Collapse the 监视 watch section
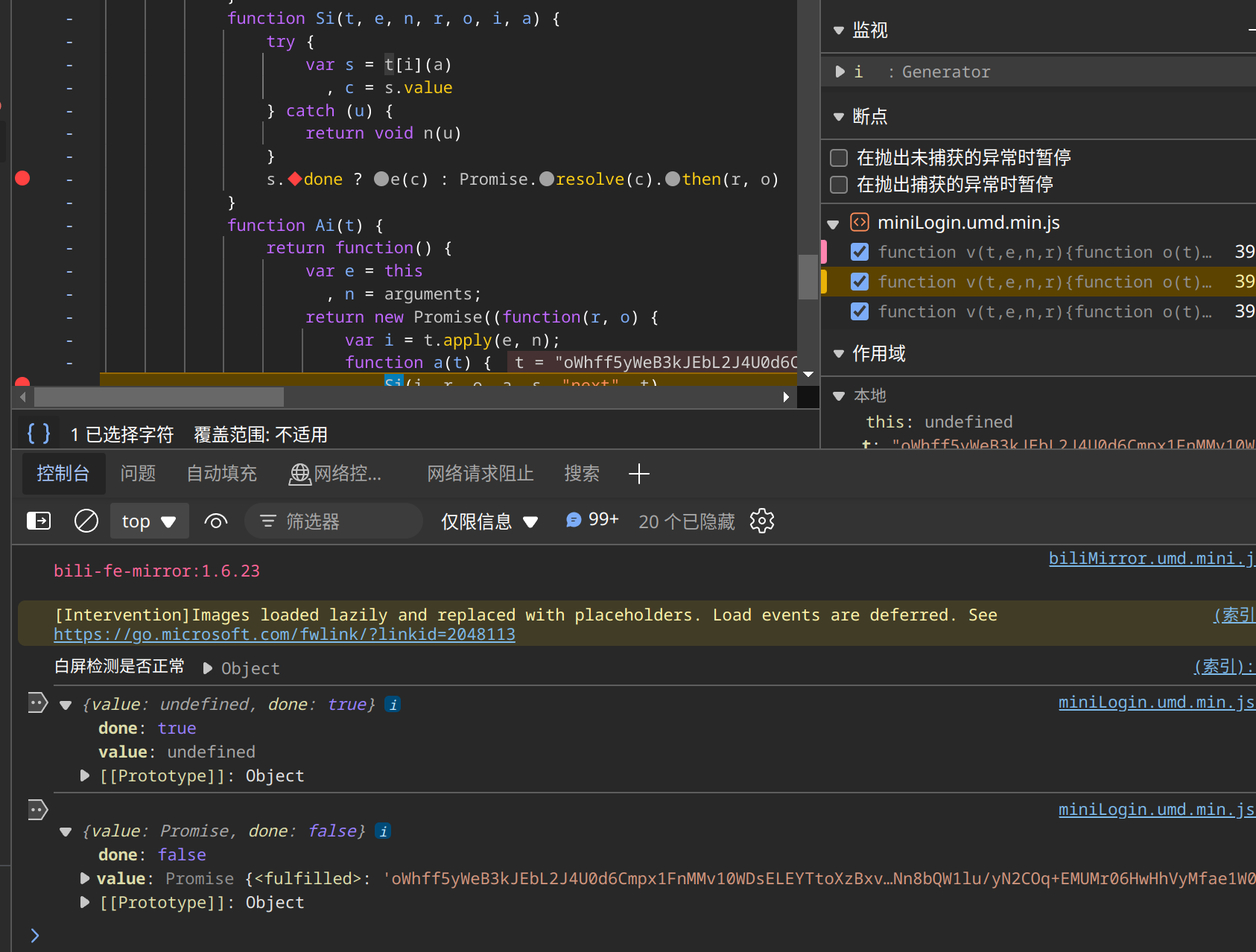Viewport: 1256px width, 952px height. click(839, 31)
